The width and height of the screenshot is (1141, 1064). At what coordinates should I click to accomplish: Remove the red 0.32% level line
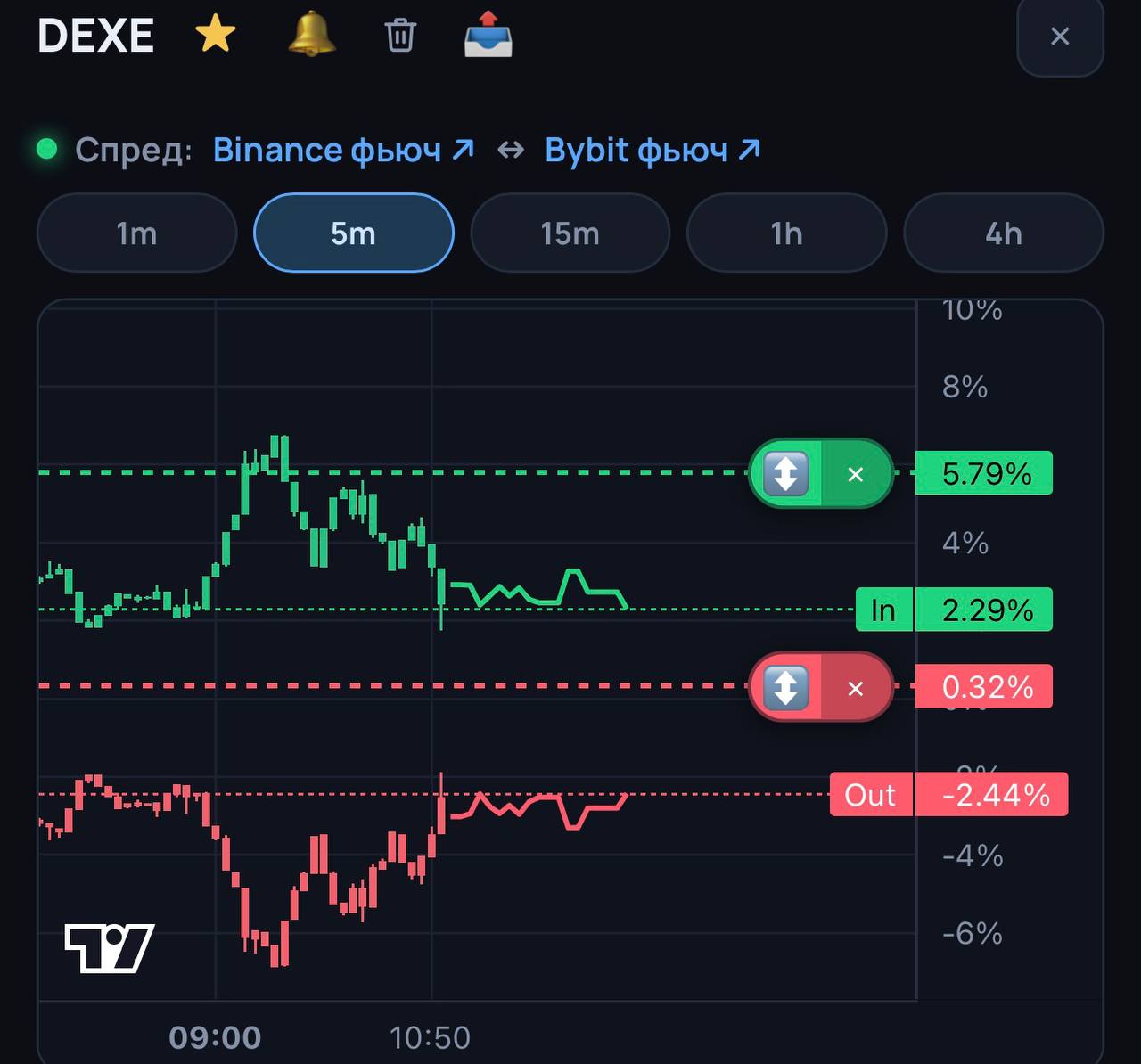coord(856,688)
